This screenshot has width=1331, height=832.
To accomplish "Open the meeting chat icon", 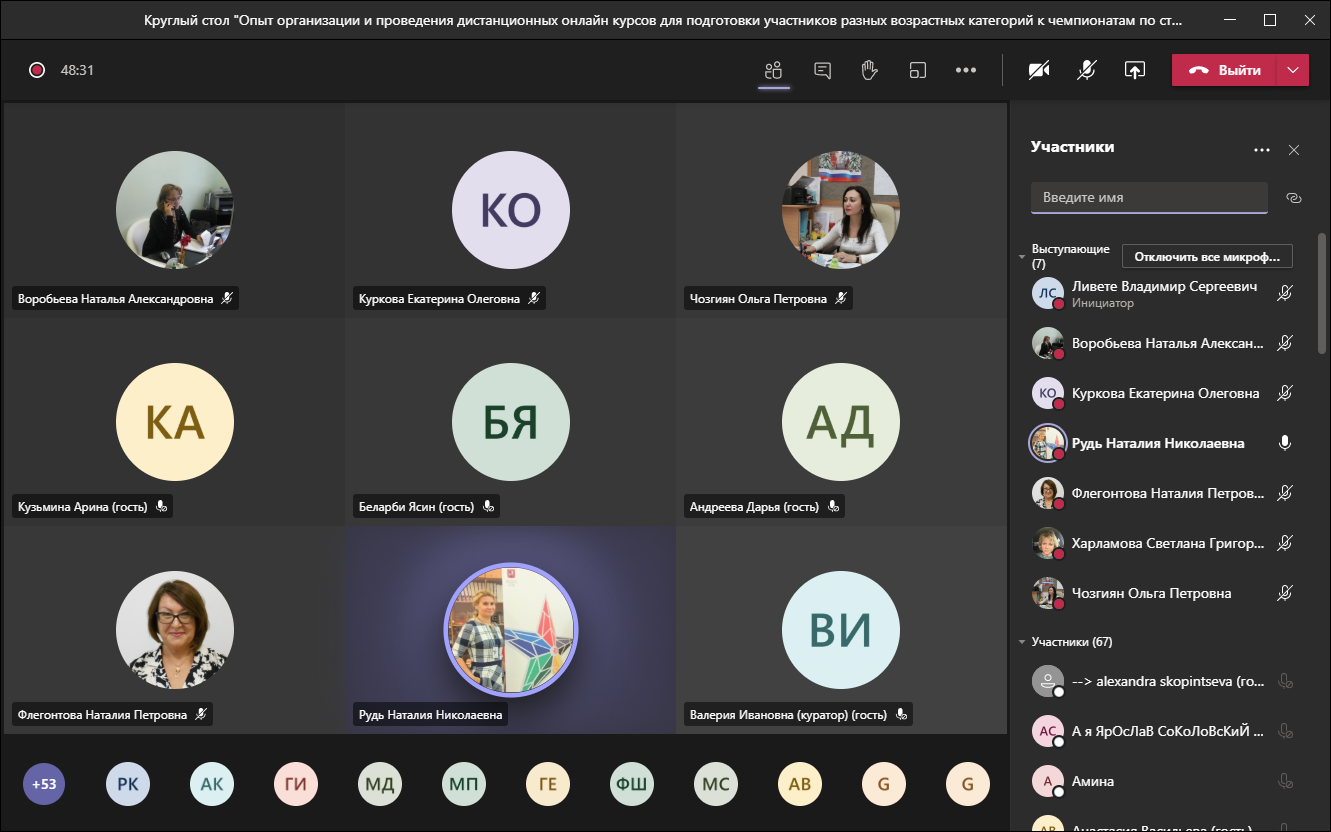I will 822,70.
